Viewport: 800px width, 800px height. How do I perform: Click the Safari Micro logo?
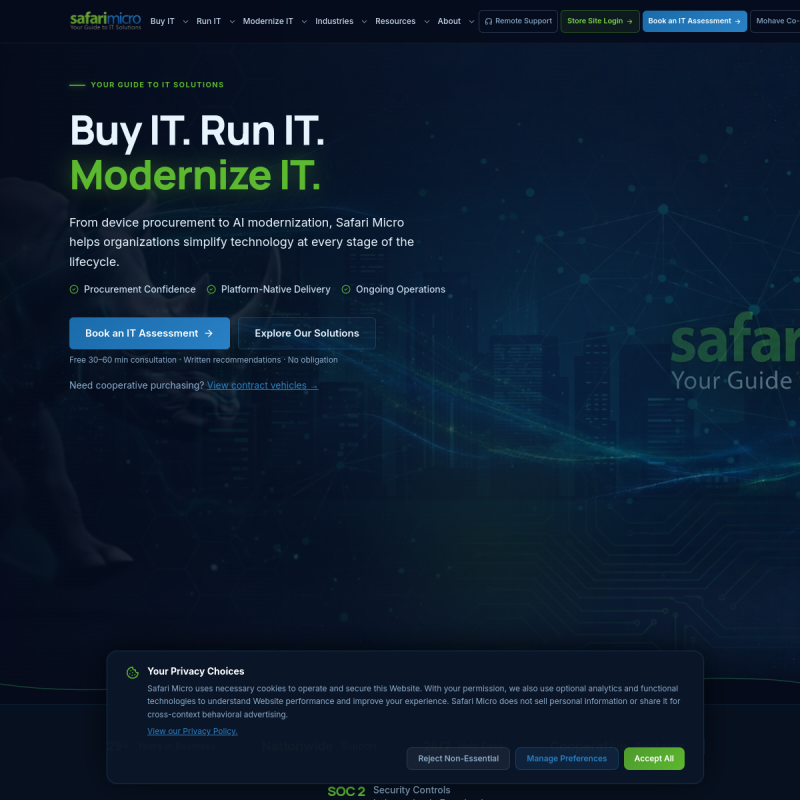tap(105, 21)
